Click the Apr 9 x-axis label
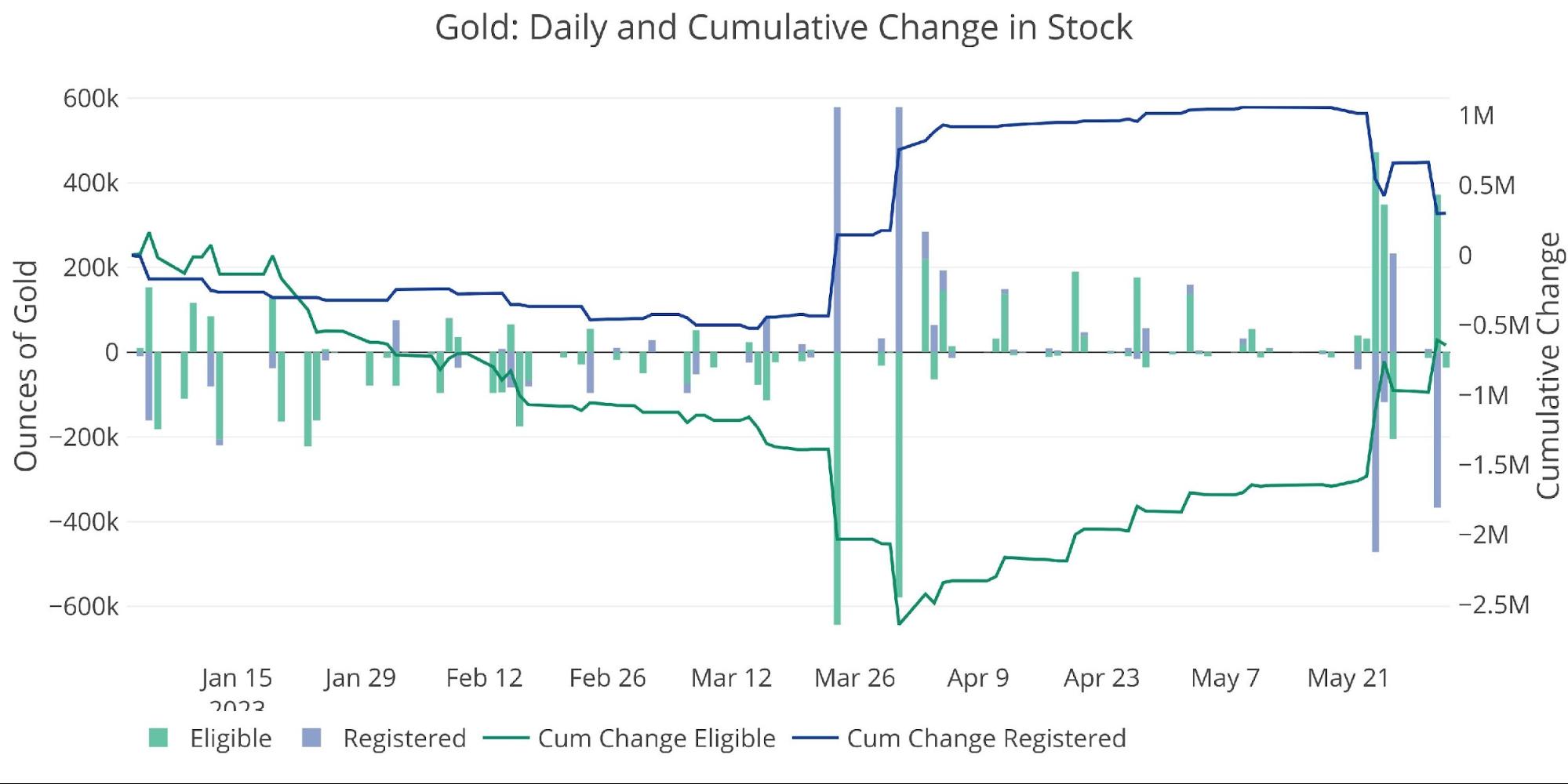This screenshot has height=784, width=1568. tap(977, 678)
